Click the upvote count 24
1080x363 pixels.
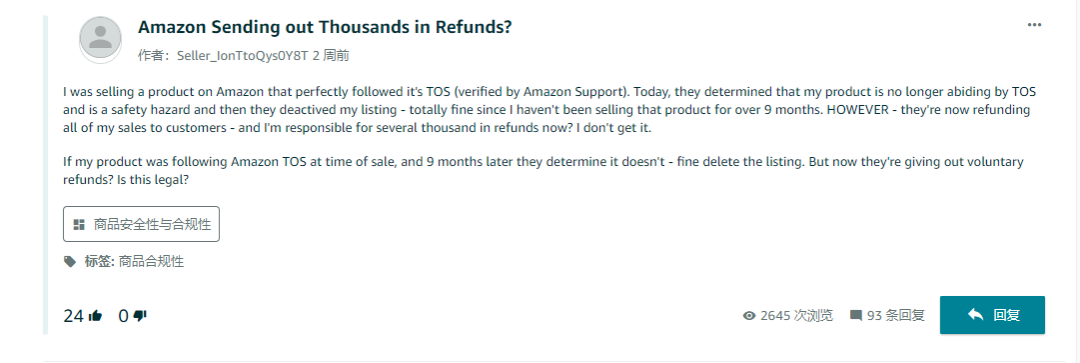pos(74,316)
